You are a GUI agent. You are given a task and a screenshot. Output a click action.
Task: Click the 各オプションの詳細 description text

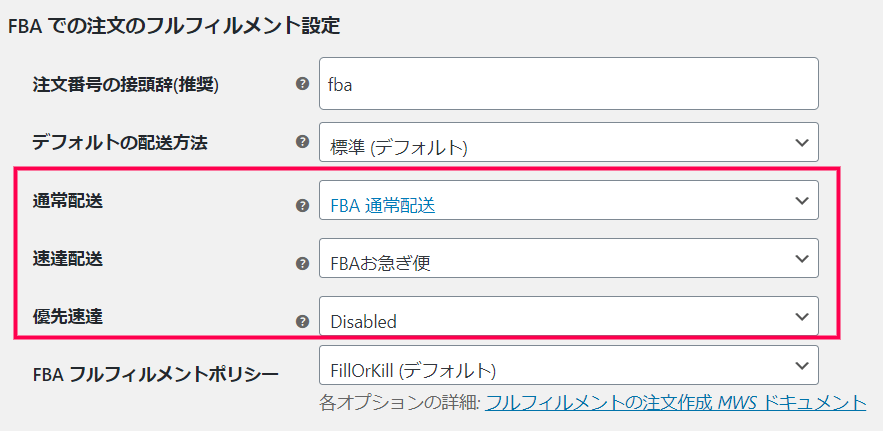(398, 403)
